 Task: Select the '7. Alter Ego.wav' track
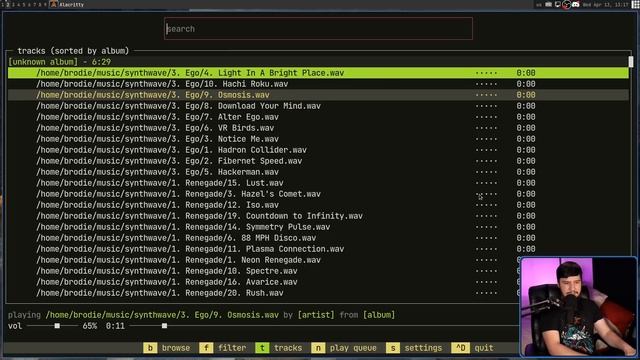click(318, 117)
